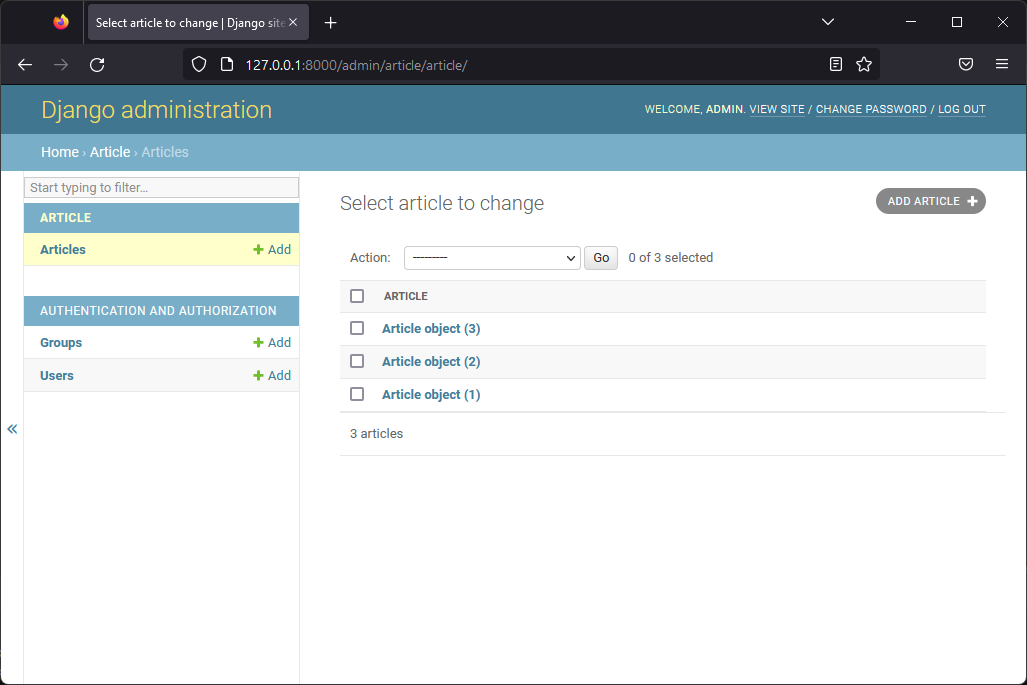Select the Article object (2) checkbox
Screen dimensions: 1027x685
click(357, 361)
